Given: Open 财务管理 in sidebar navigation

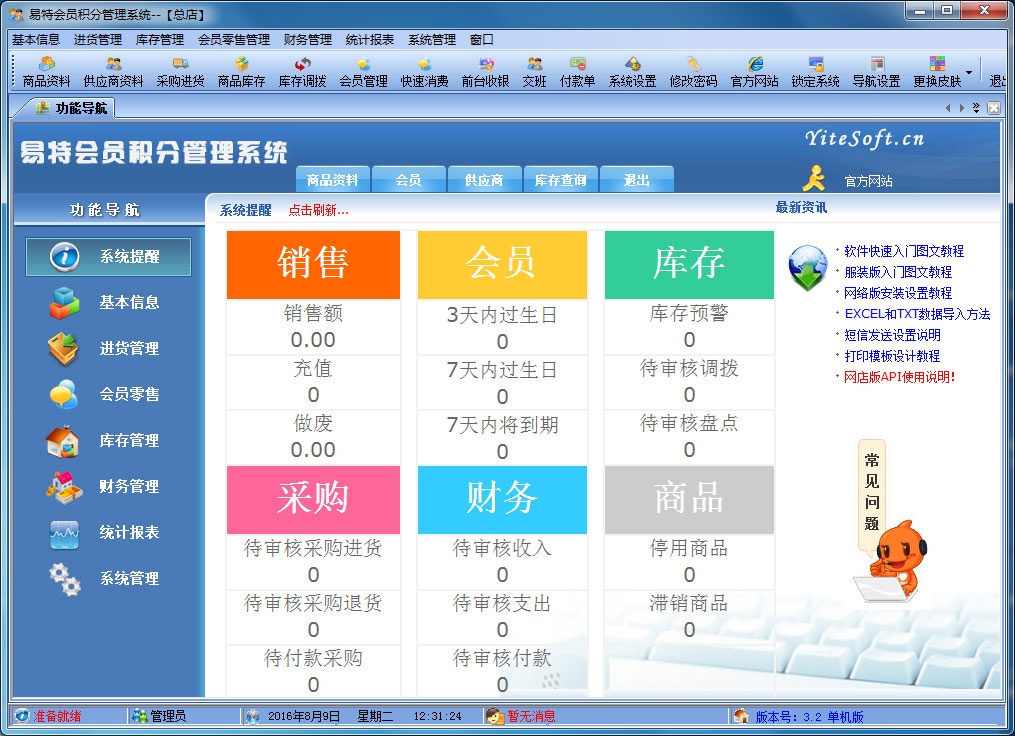Looking at the screenshot, I should point(105,486).
